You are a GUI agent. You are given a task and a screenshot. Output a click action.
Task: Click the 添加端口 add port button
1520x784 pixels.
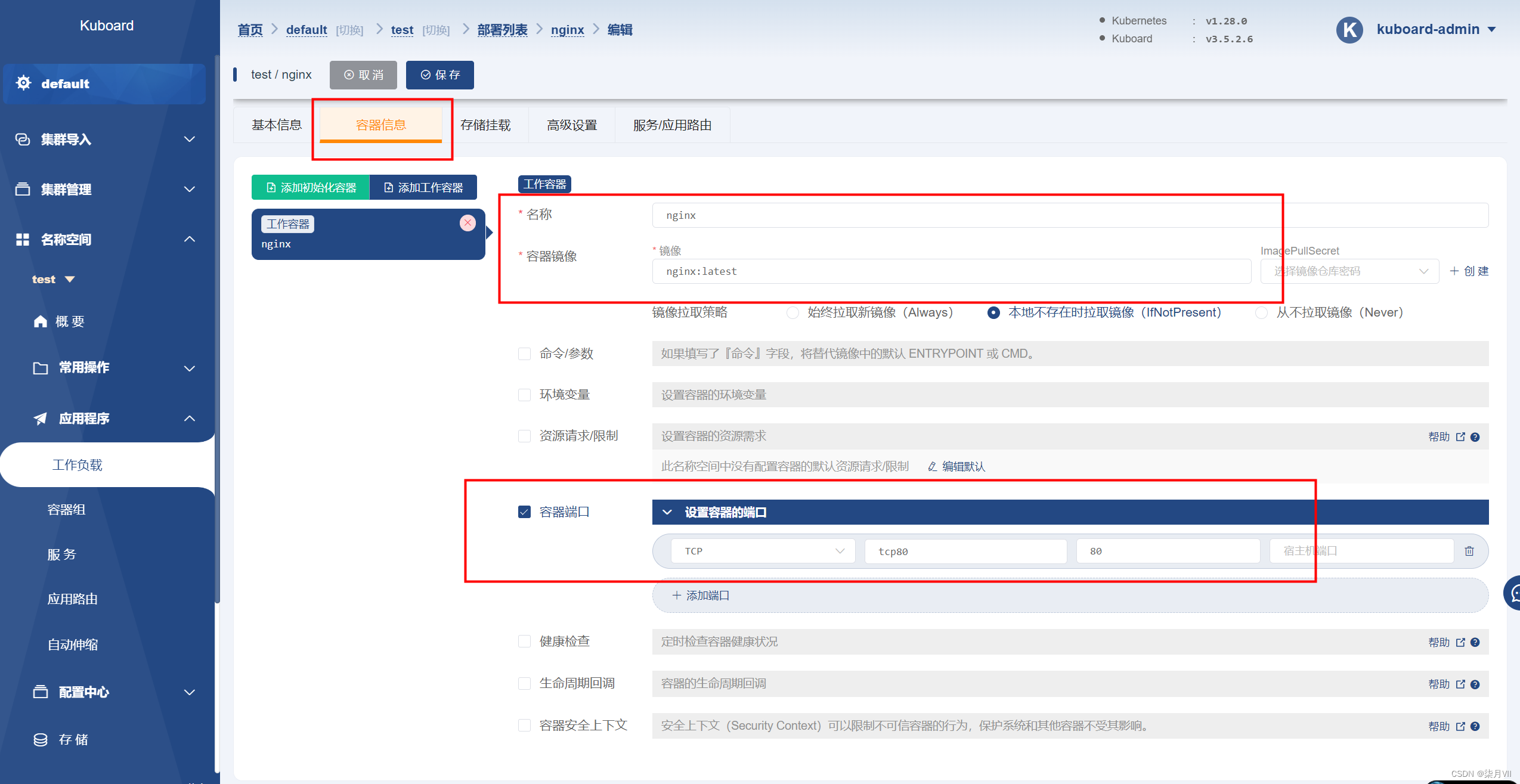coord(701,596)
